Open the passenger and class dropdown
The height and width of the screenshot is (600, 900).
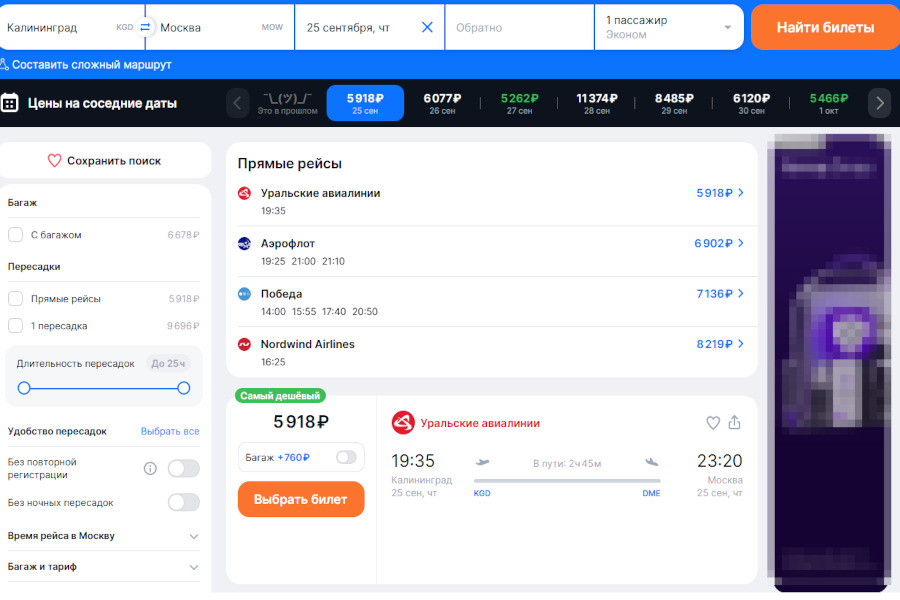(669, 27)
